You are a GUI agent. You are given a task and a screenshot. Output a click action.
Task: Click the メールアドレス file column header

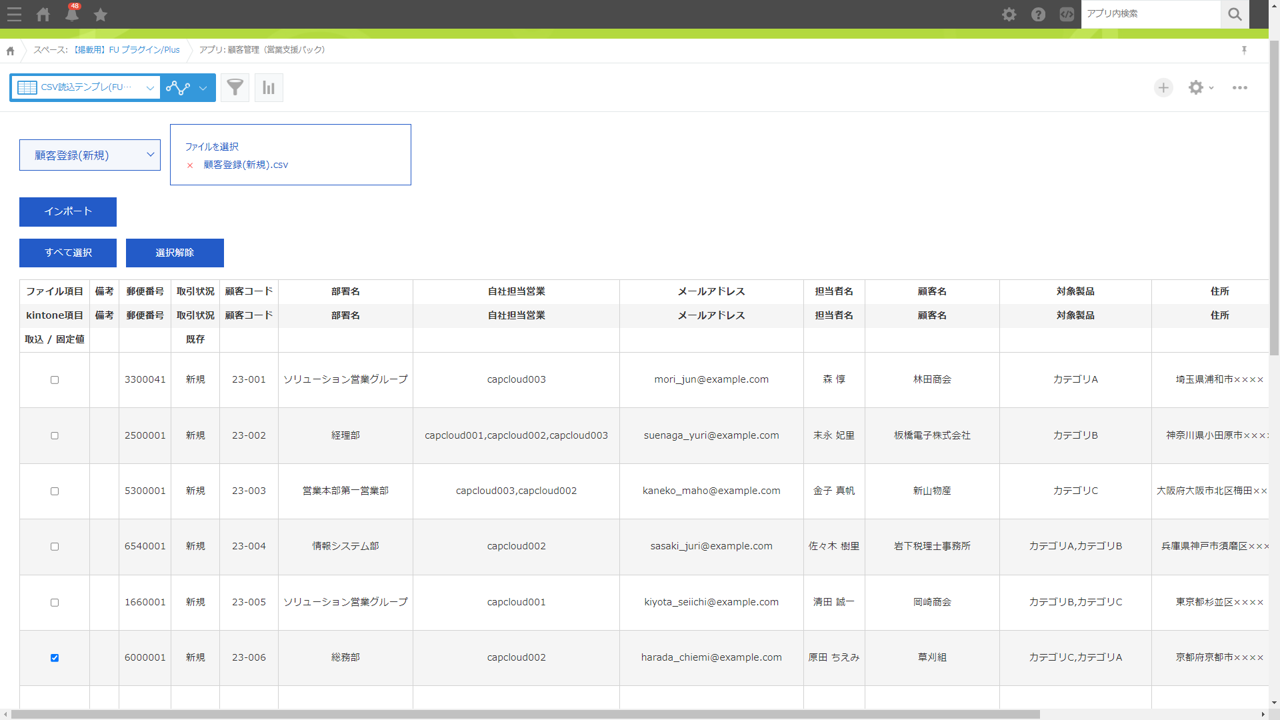click(x=711, y=292)
